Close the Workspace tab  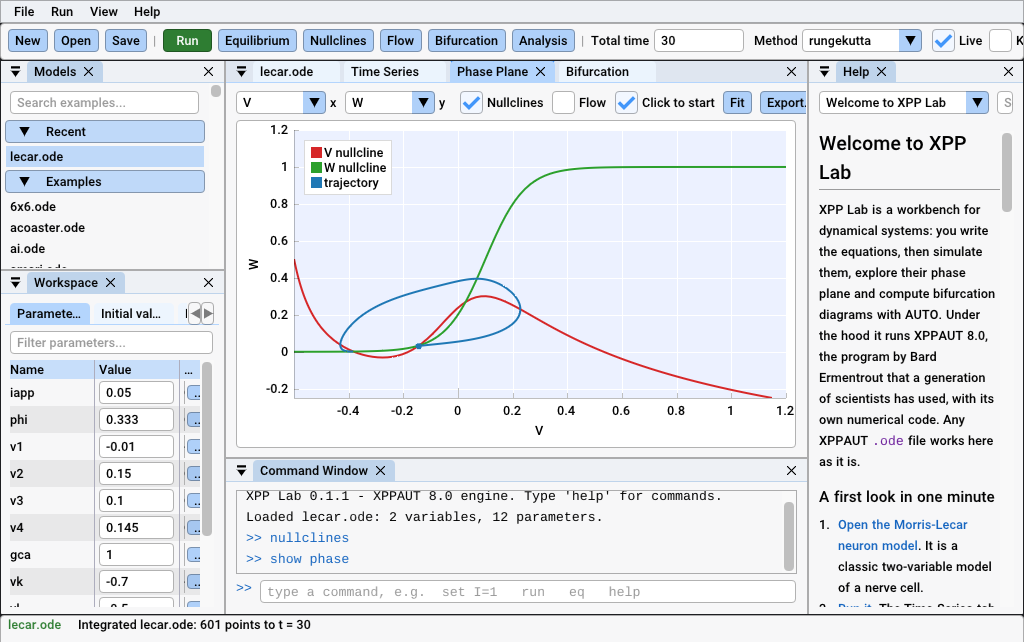click(x=110, y=283)
